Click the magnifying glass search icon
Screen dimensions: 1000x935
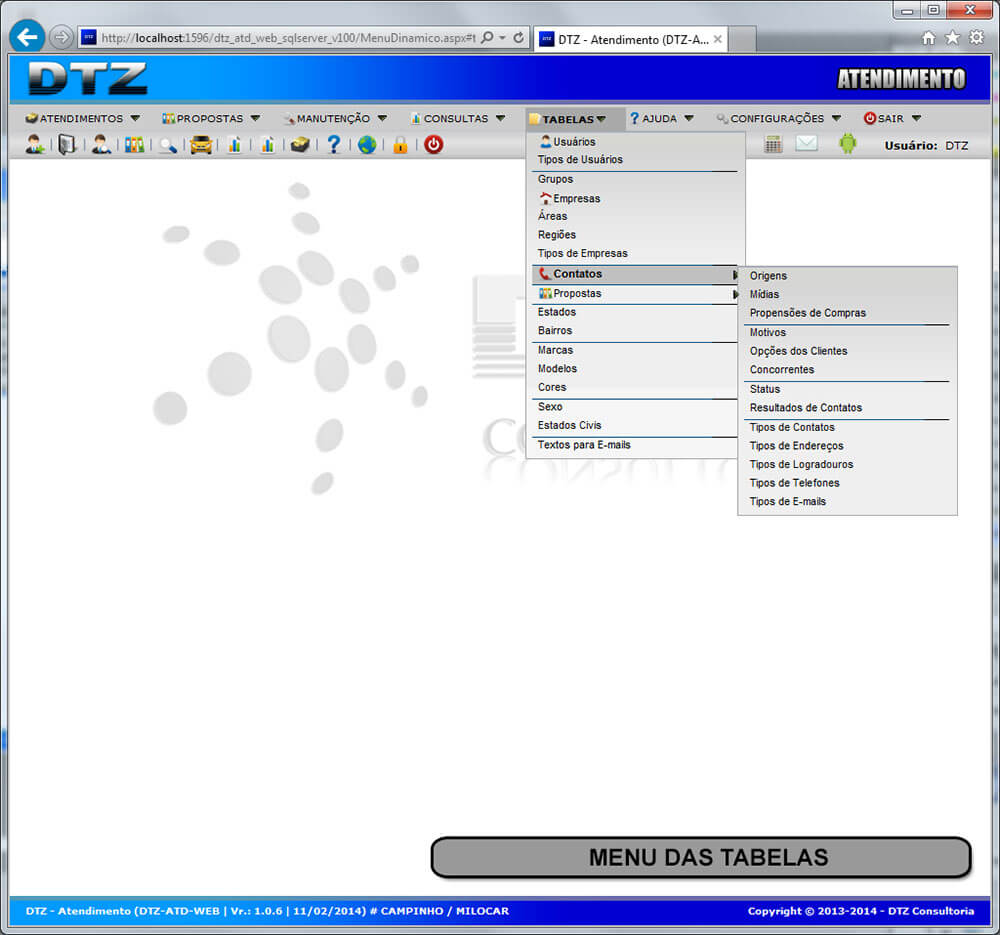[x=167, y=145]
